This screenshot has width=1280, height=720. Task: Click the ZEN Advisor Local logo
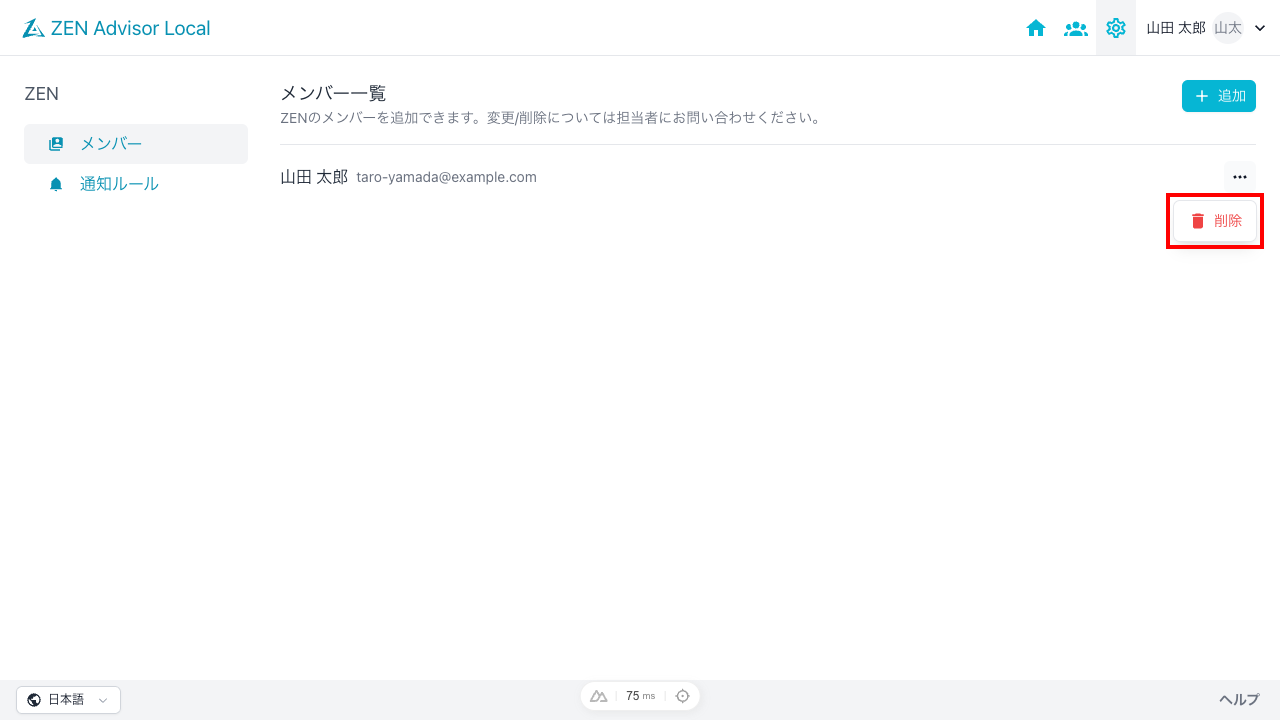coord(116,28)
